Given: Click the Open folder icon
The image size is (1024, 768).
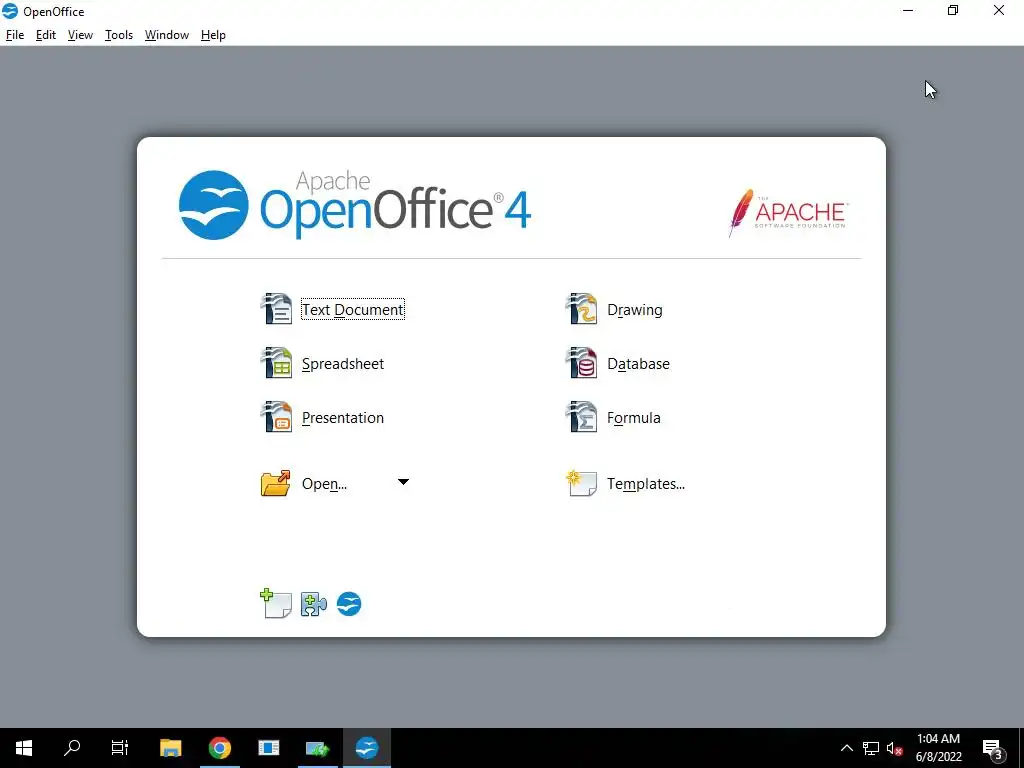Looking at the screenshot, I should point(276,483).
